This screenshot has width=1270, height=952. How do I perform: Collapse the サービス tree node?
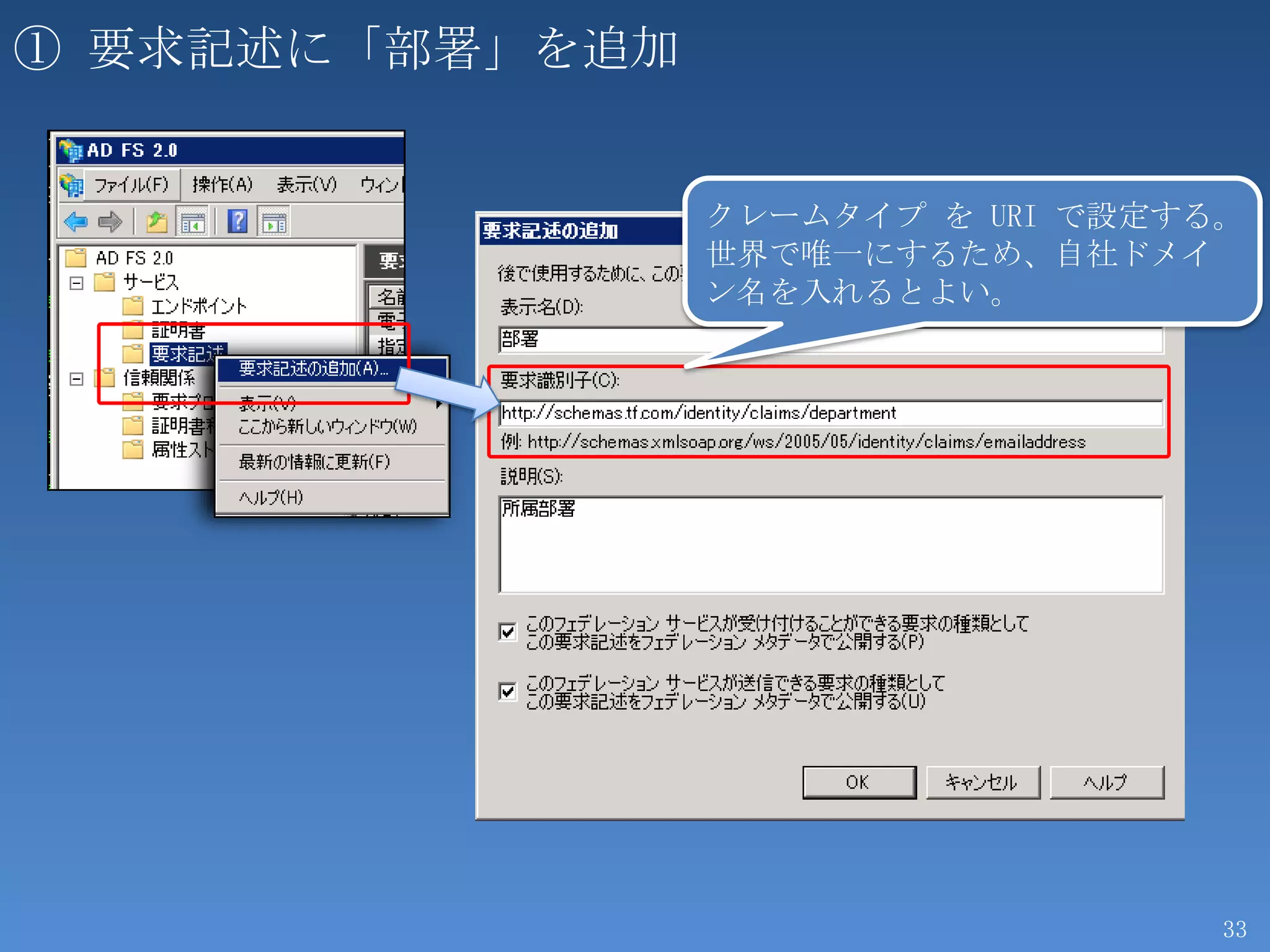pyautogui.click(x=76, y=283)
